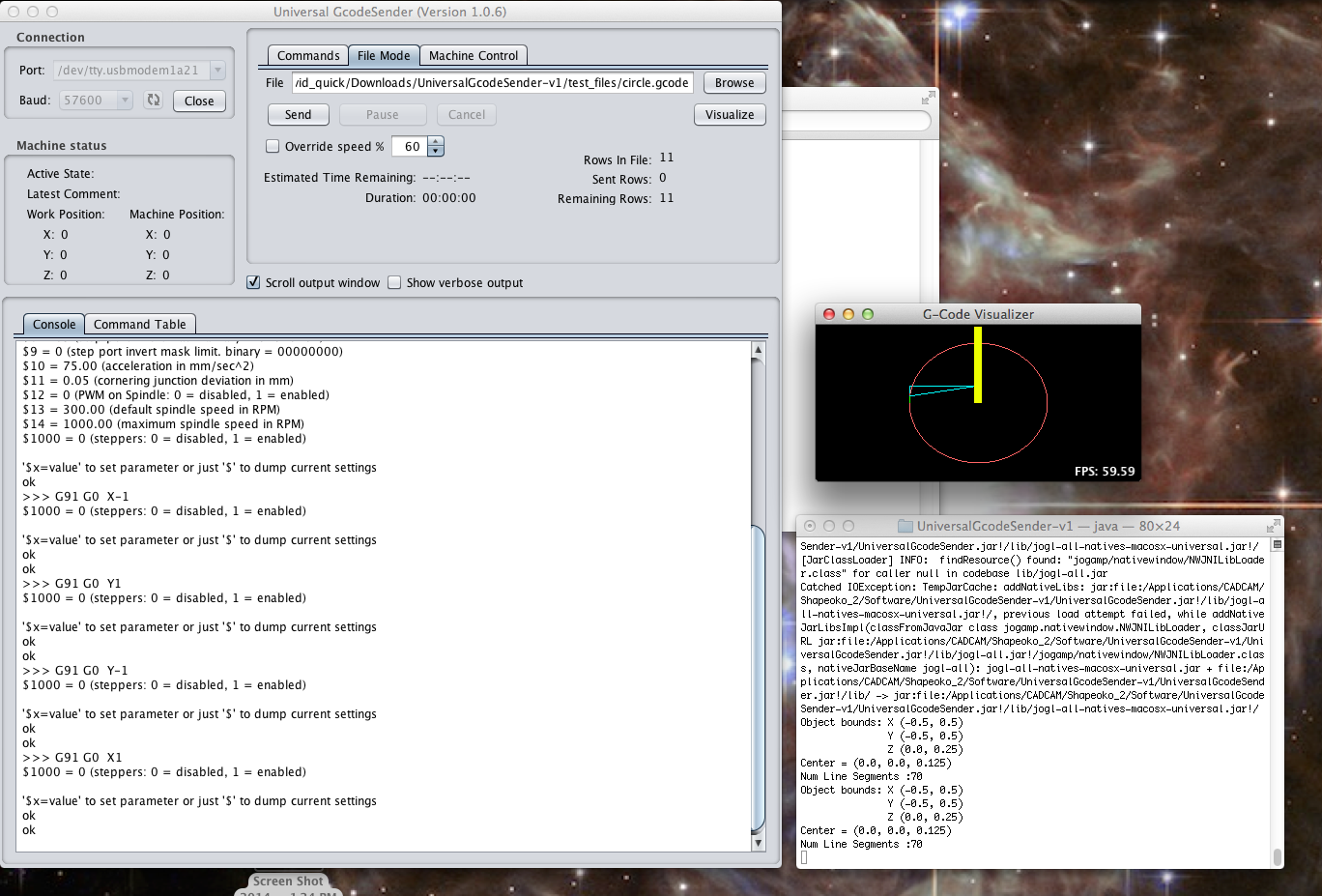Click the Visualize button
The height and width of the screenshot is (896, 1322).
tap(730, 114)
